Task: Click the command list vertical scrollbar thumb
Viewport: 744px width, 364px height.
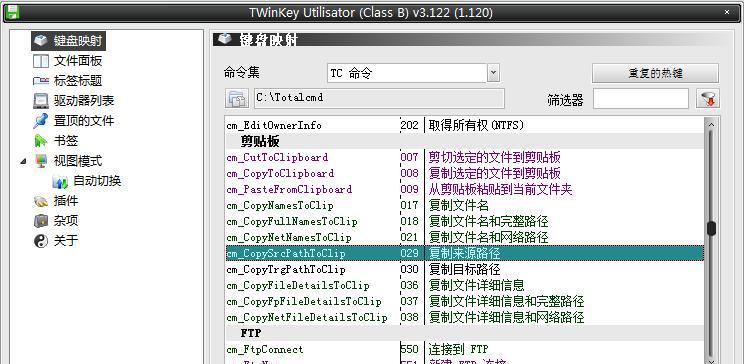Action: [711, 228]
